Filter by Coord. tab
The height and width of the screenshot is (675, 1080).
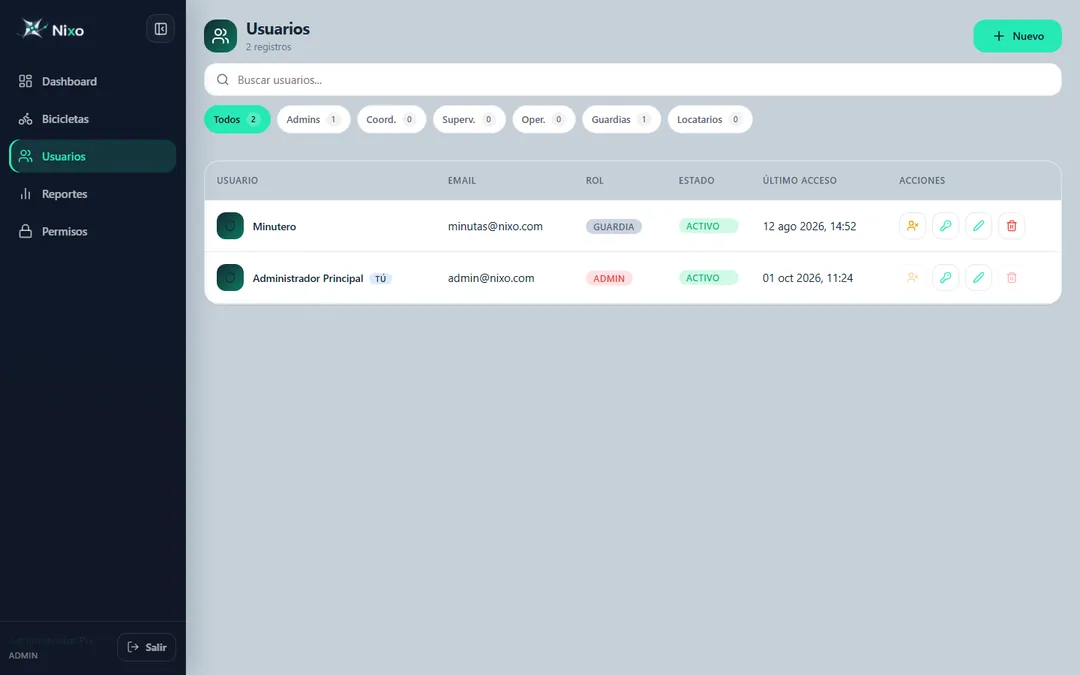(391, 119)
